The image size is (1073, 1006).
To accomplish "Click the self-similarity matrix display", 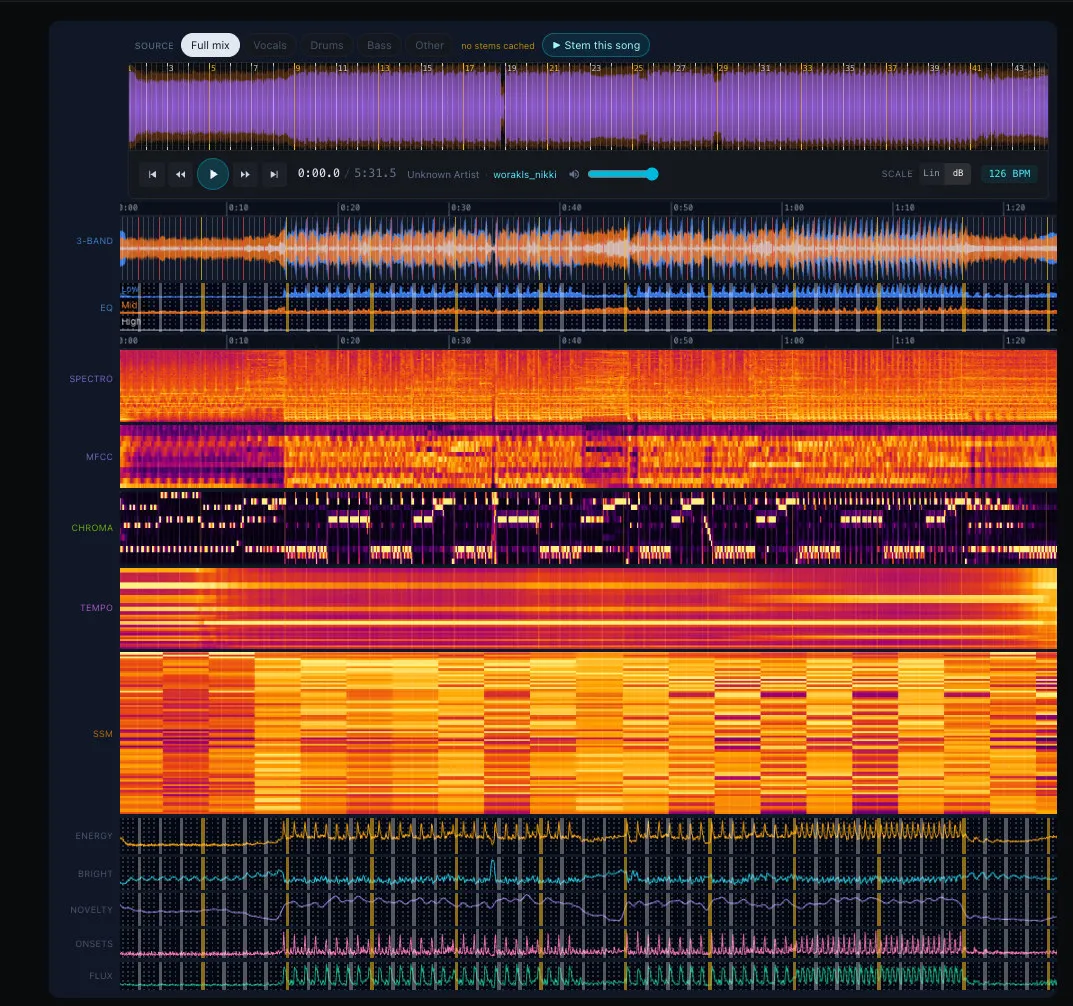I will pyautogui.click(x=589, y=733).
